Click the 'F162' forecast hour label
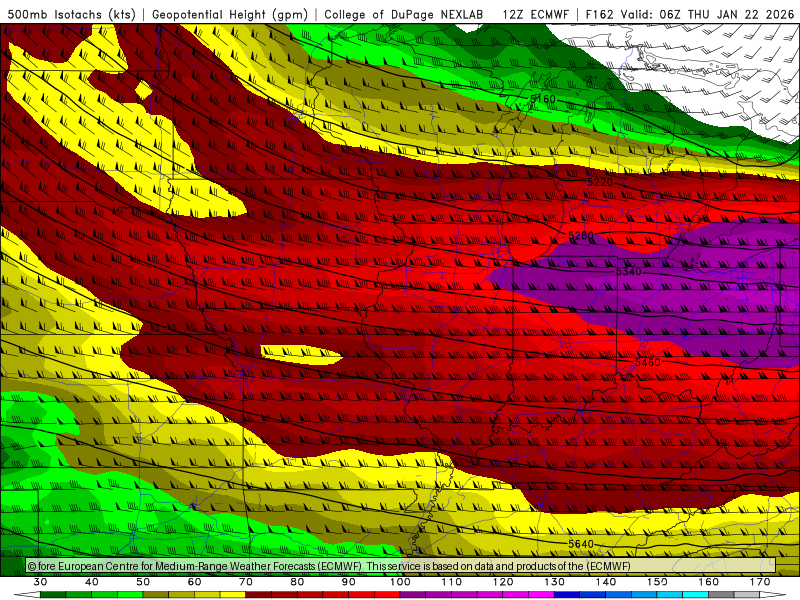 pyautogui.click(x=599, y=14)
